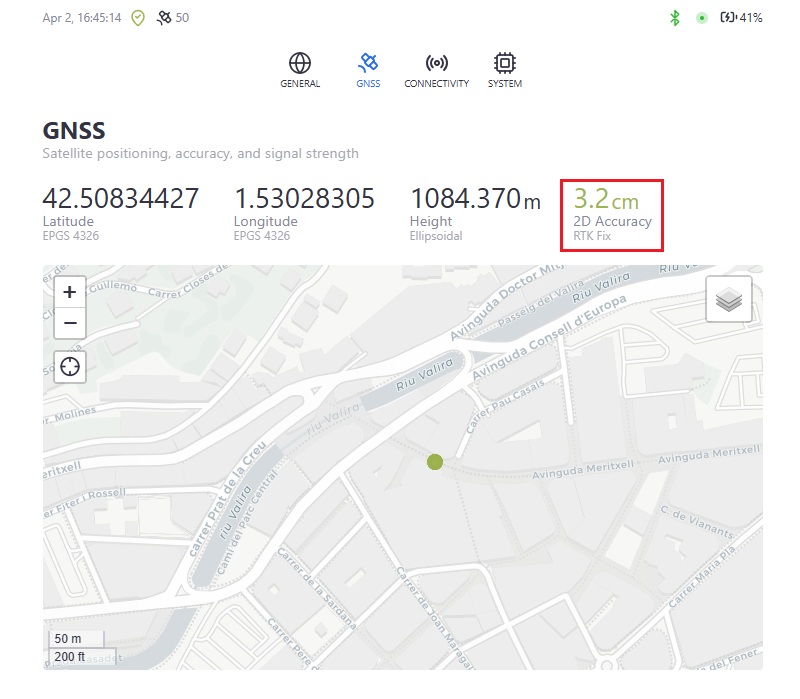
Task: Click the longitude value 1.53028305
Action: pos(304,199)
